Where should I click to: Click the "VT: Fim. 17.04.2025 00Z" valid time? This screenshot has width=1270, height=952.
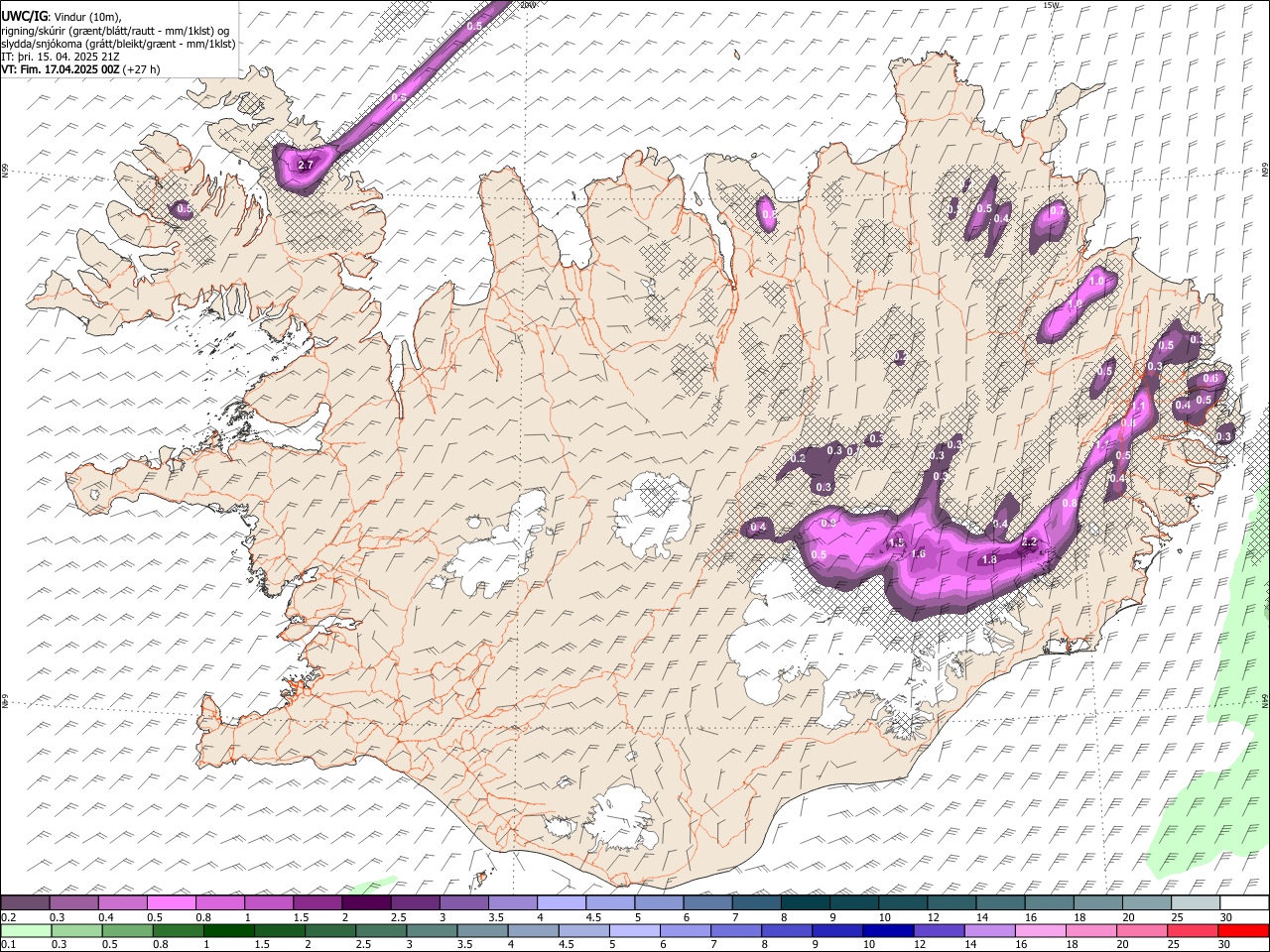pyautogui.click(x=61, y=69)
